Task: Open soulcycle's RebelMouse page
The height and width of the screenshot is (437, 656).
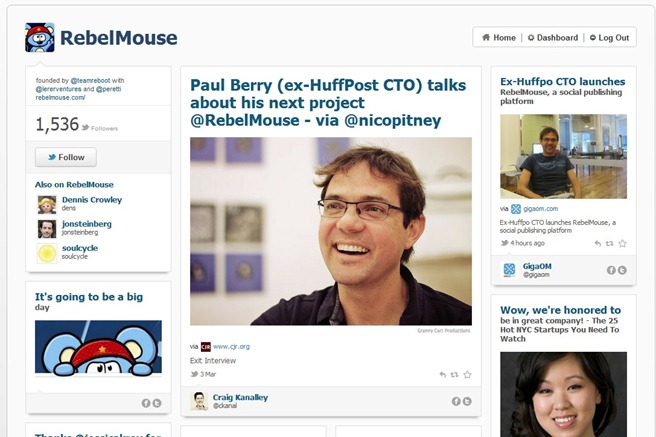Action: tap(79, 248)
